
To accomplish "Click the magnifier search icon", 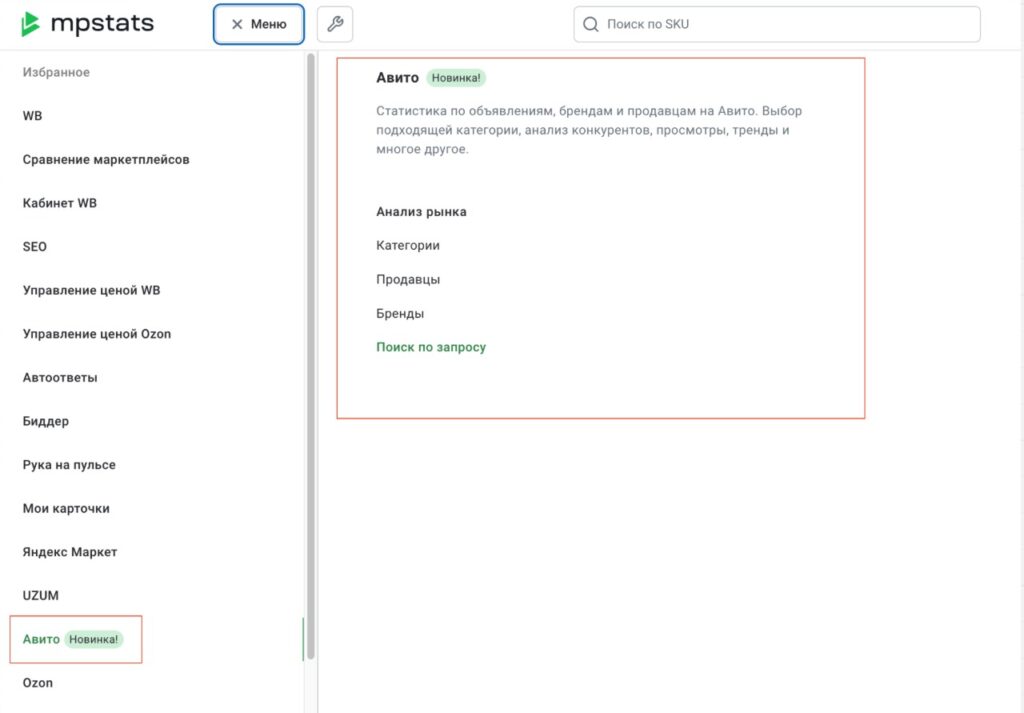I will pos(591,24).
